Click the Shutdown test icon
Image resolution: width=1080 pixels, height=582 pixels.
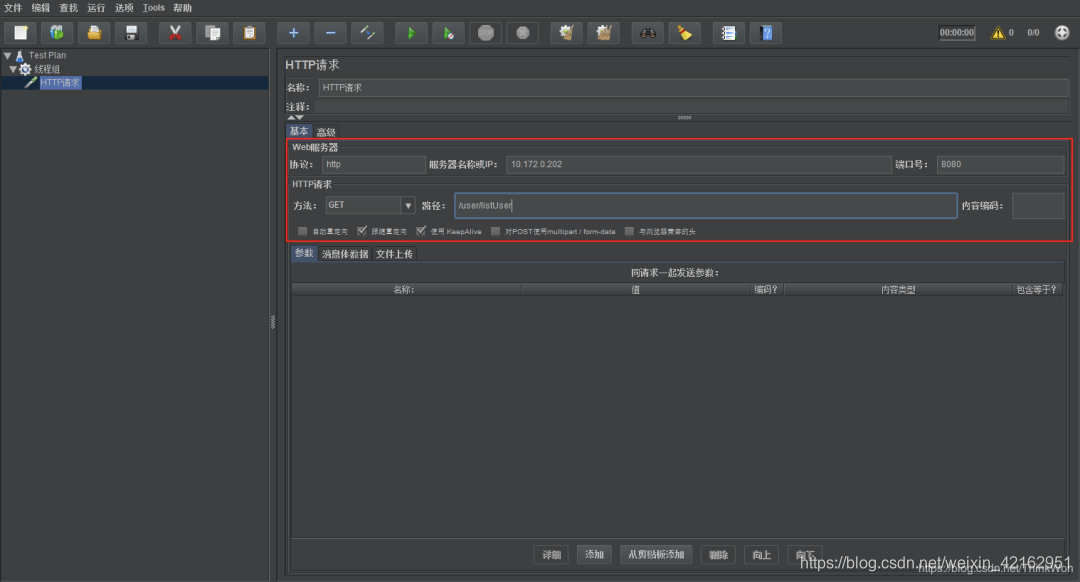pyautogui.click(x=523, y=32)
